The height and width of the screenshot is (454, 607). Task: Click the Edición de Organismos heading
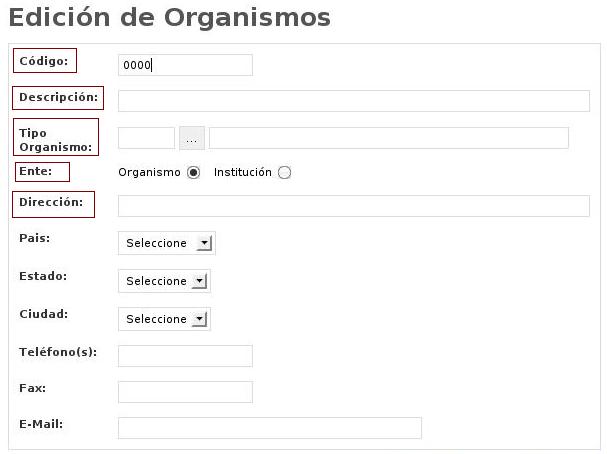(169, 17)
